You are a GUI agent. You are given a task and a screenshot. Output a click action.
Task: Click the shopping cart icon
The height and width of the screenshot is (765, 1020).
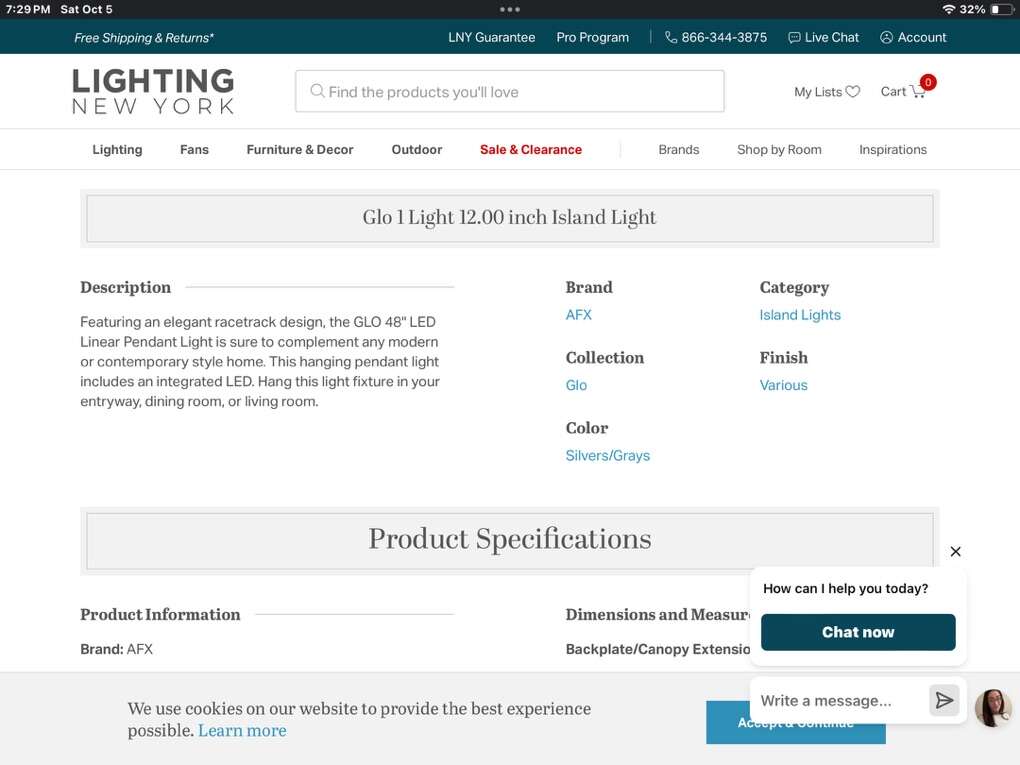click(x=918, y=92)
